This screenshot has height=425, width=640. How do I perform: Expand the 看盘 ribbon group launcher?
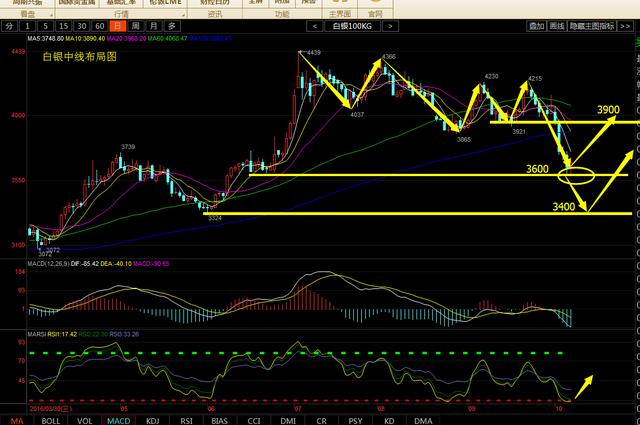click(52, 16)
